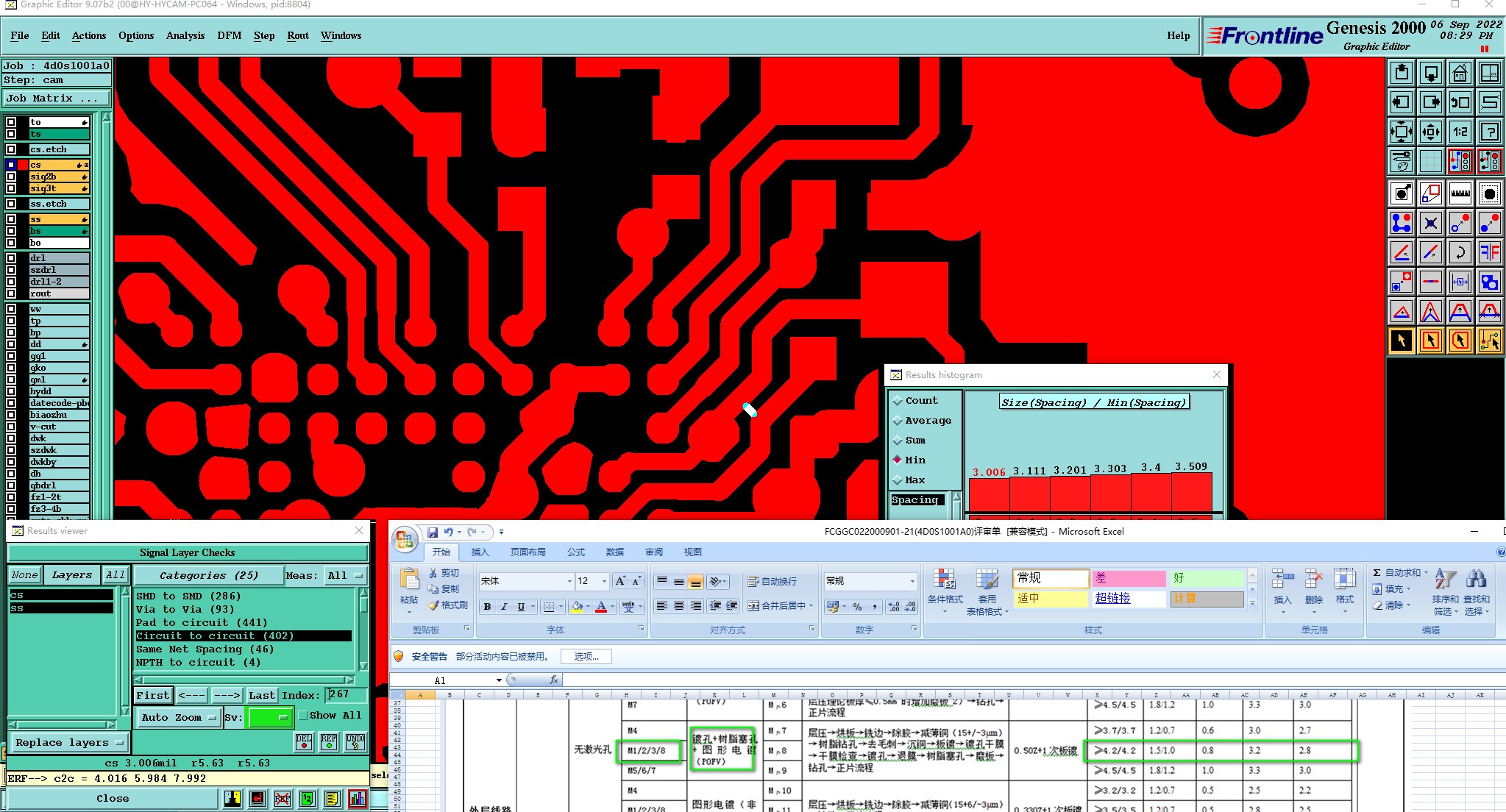The width and height of the screenshot is (1506, 812).
Task: Open the font size 12 dropdown
Action: pos(605,581)
